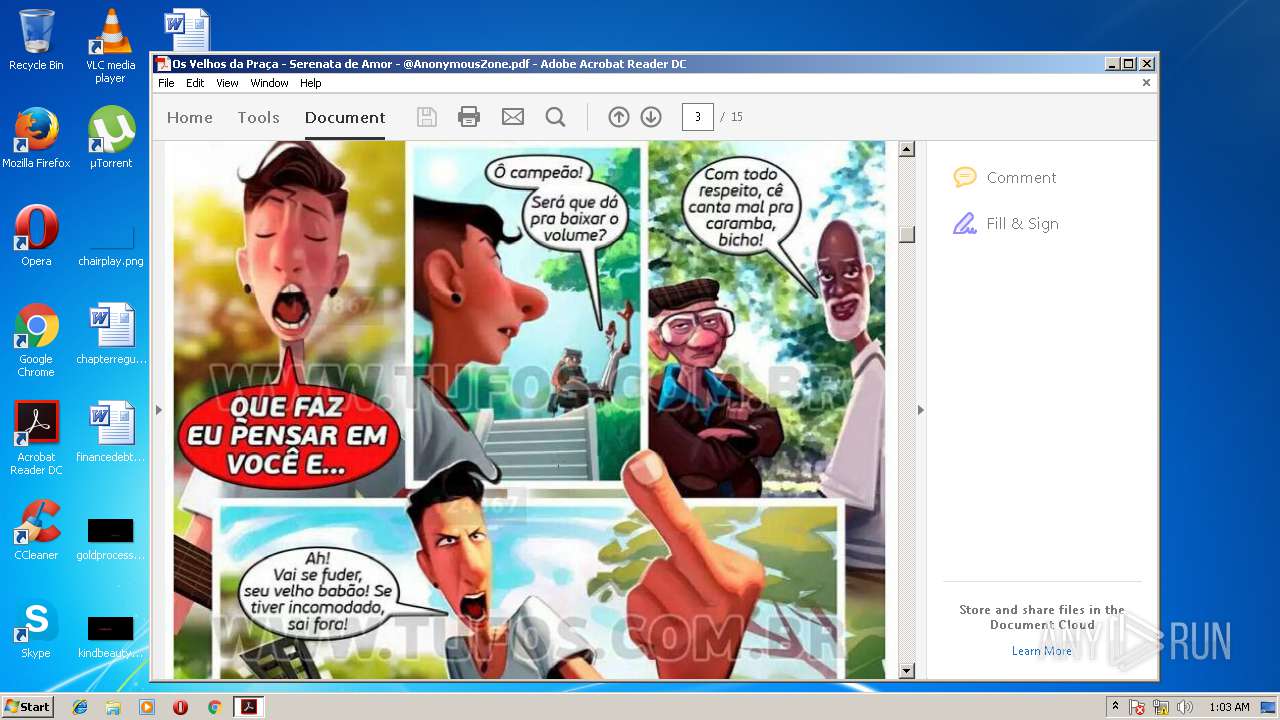Launch Google Chrome desktop icon

pos(36,340)
